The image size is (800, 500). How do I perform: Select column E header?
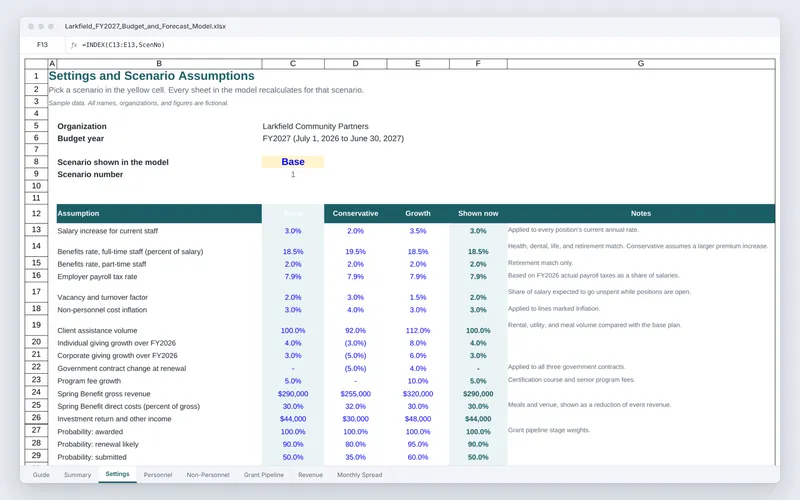418,64
